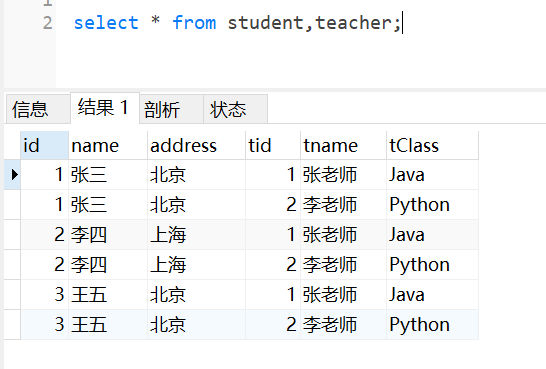Select 李老师 cell in the 王五 row
The width and height of the screenshot is (546, 369).
pyautogui.click(x=343, y=324)
